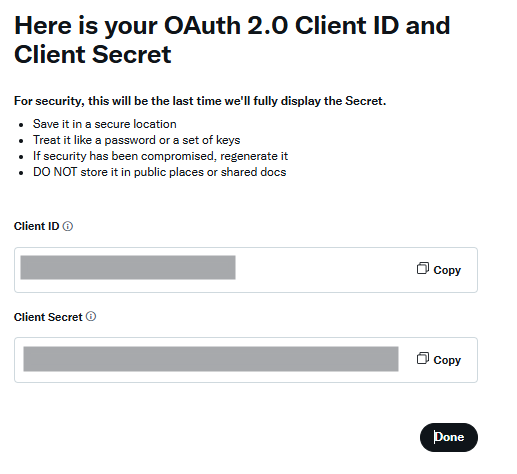
Task: Click the Client ID field label text
Action: tap(36, 226)
